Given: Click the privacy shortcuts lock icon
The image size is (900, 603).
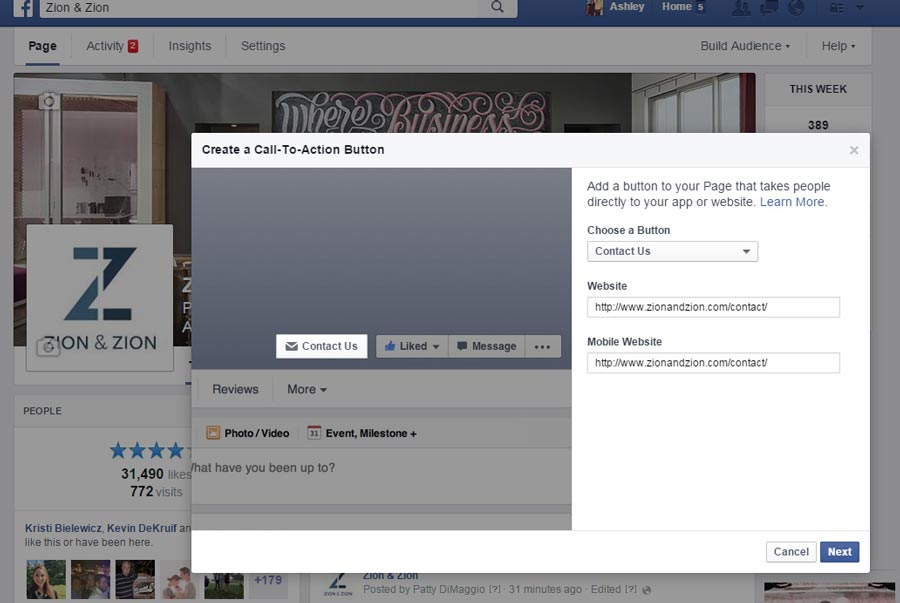Looking at the screenshot, I should (837, 8).
